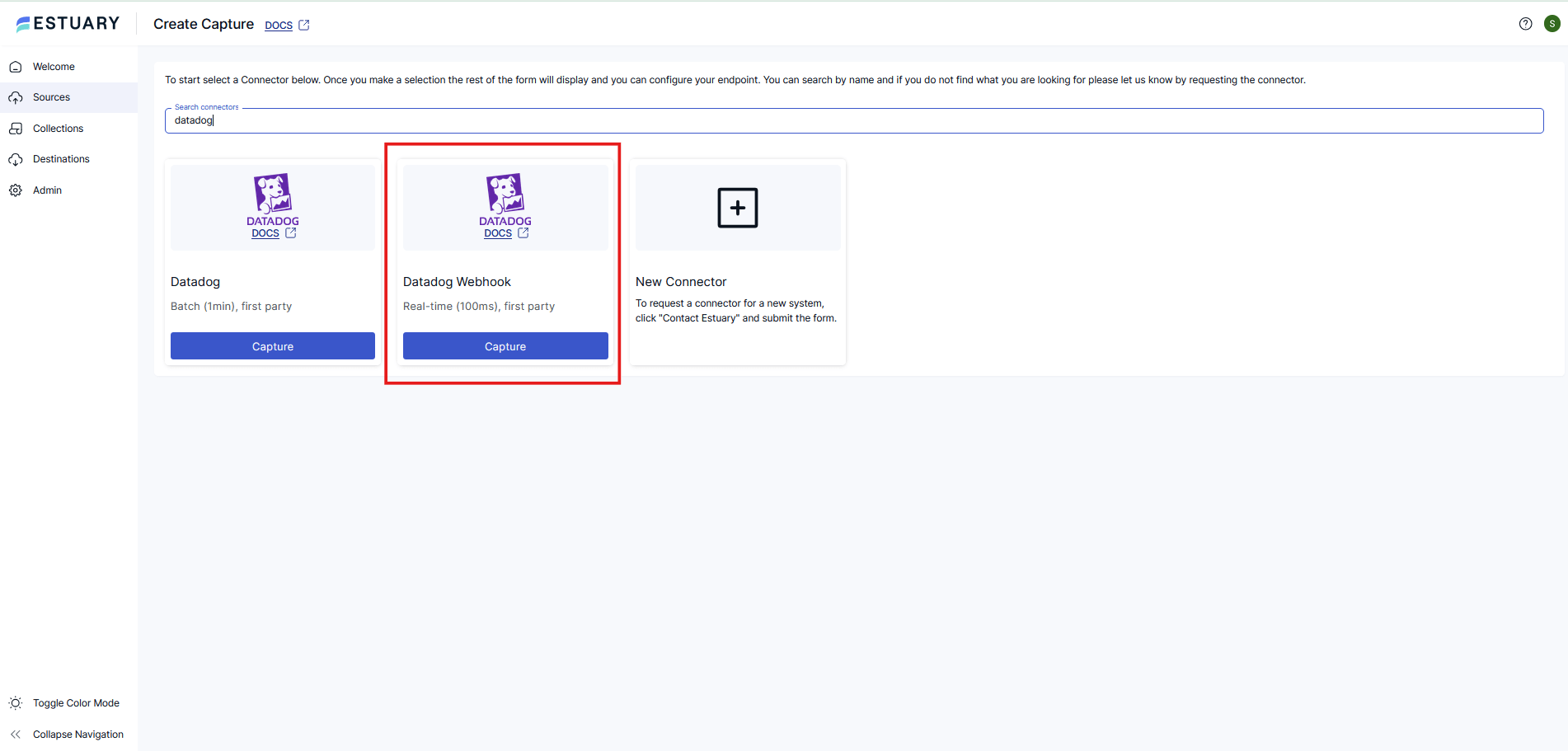The height and width of the screenshot is (751, 1568).
Task: Click Capture button for Datadog Webhook
Action: click(x=505, y=346)
